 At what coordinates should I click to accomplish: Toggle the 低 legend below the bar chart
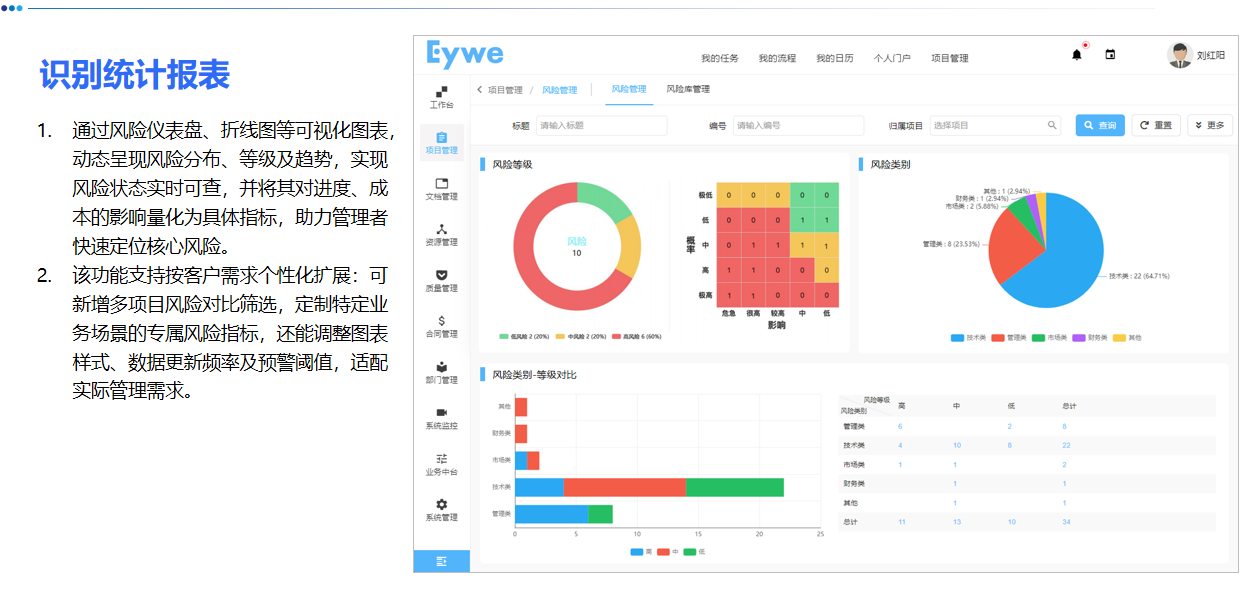(697, 551)
